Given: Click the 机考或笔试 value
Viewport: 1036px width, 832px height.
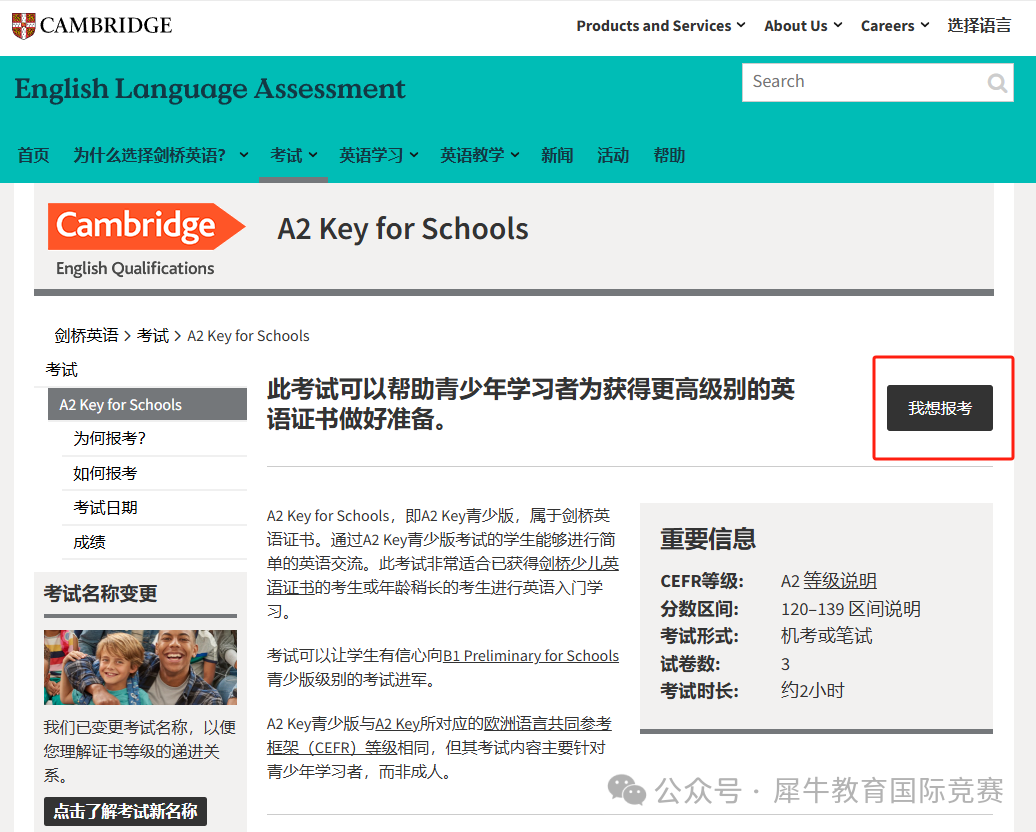Looking at the screenshot, I should tap(827, 636).
